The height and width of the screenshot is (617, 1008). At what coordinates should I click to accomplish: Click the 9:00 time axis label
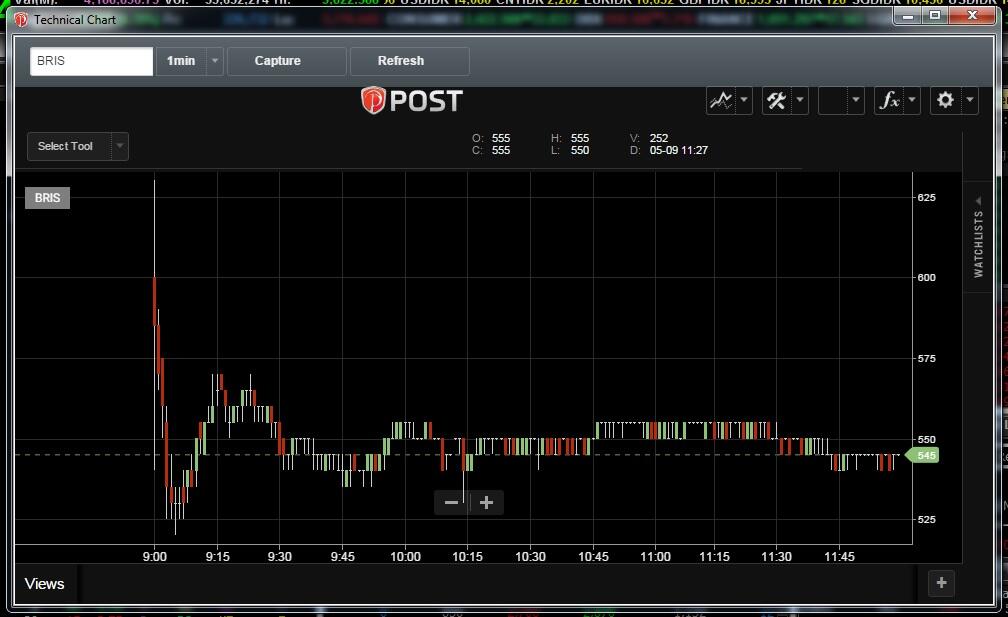[x=154, y=557]
